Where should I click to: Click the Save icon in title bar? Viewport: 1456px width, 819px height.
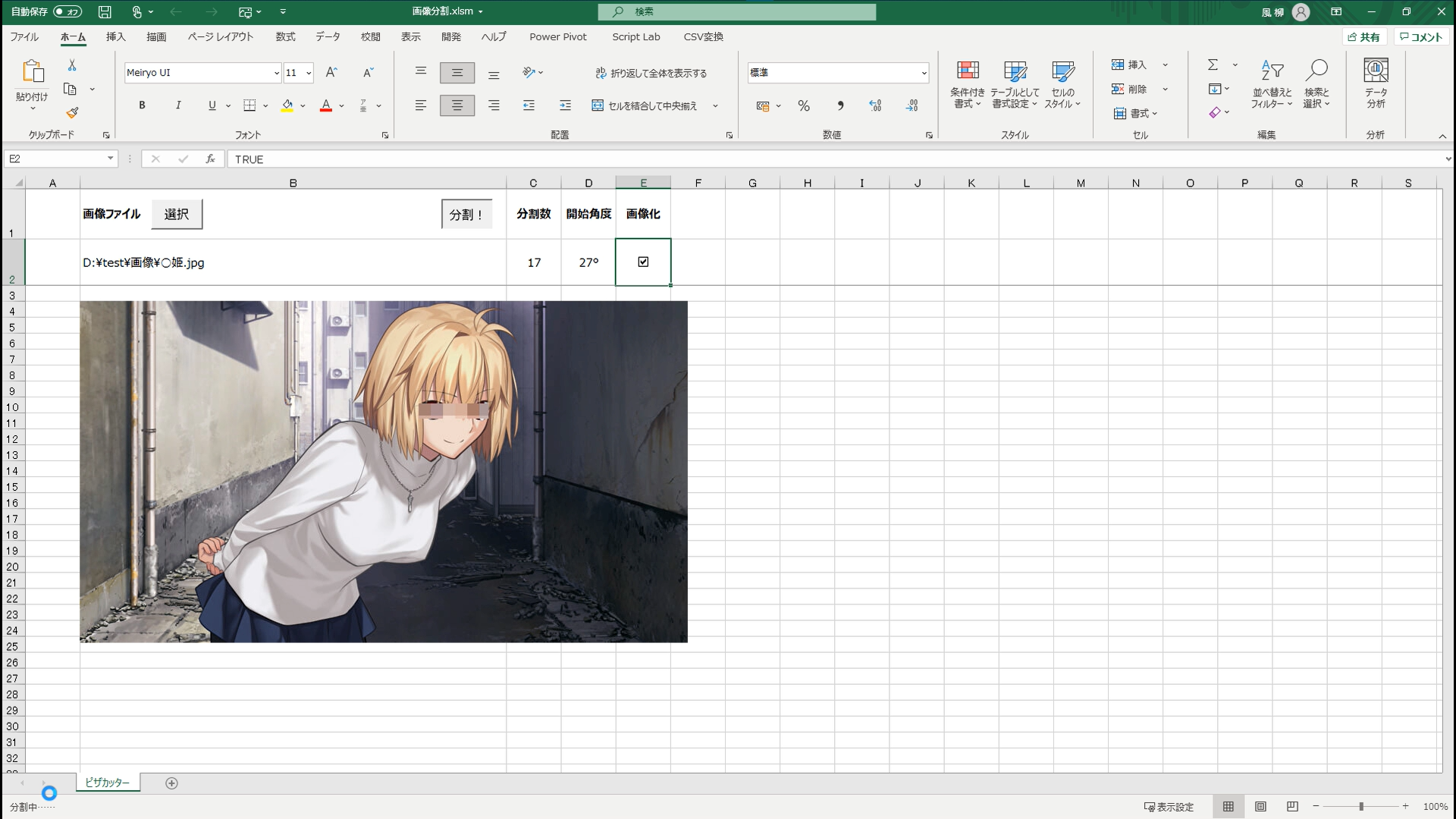pos(105,11)
